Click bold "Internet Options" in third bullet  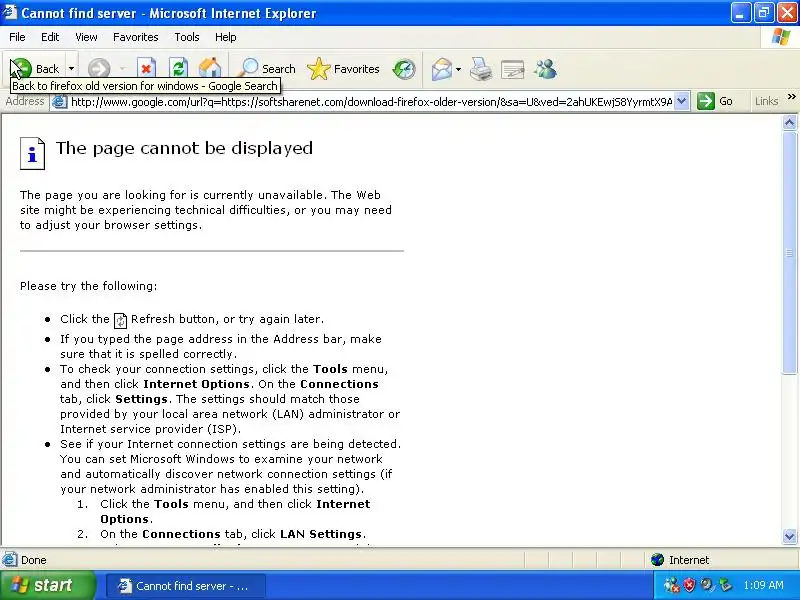[x=196, y=384]
